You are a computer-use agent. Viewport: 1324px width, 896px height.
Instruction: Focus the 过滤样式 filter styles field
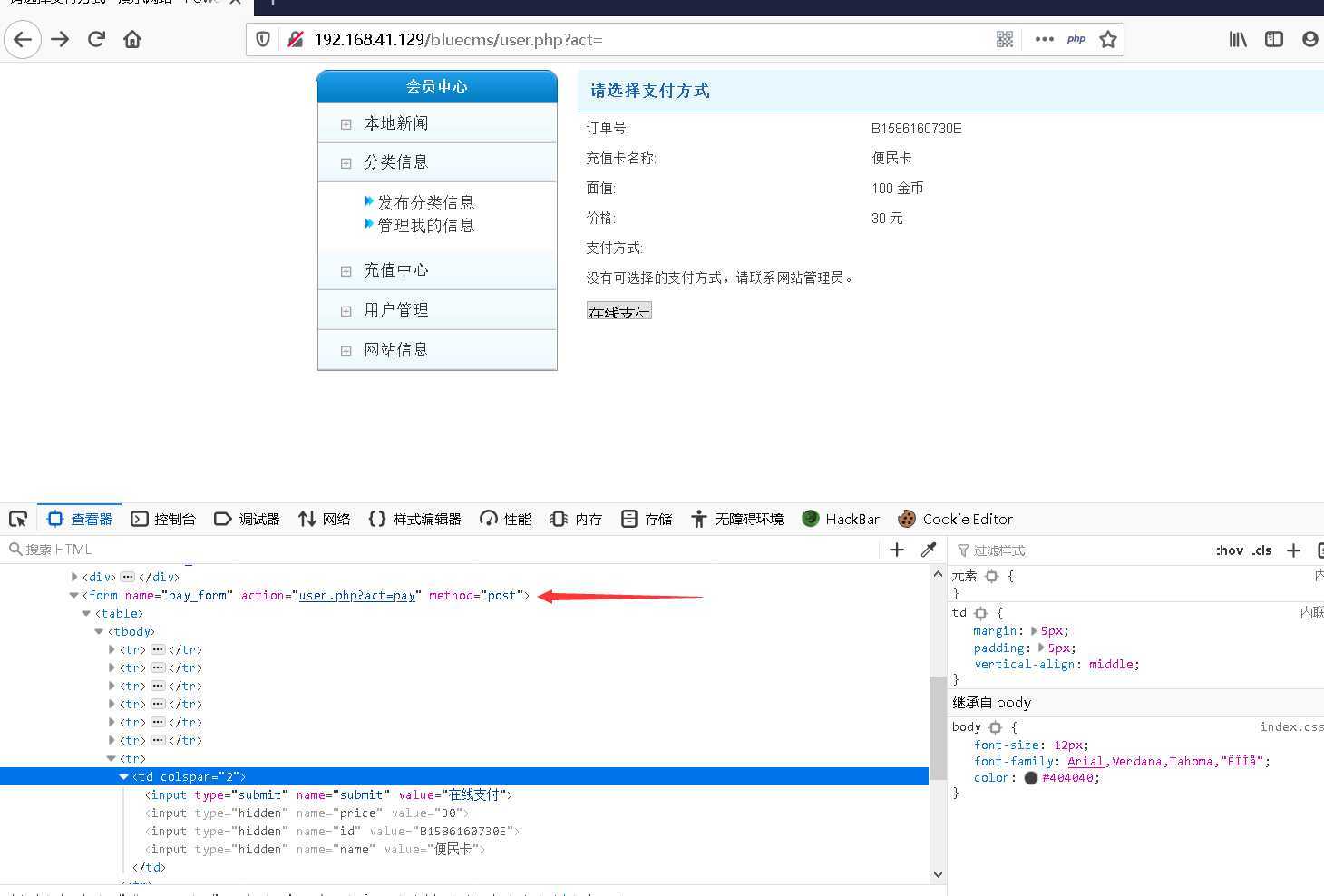tap(1079, 550)
